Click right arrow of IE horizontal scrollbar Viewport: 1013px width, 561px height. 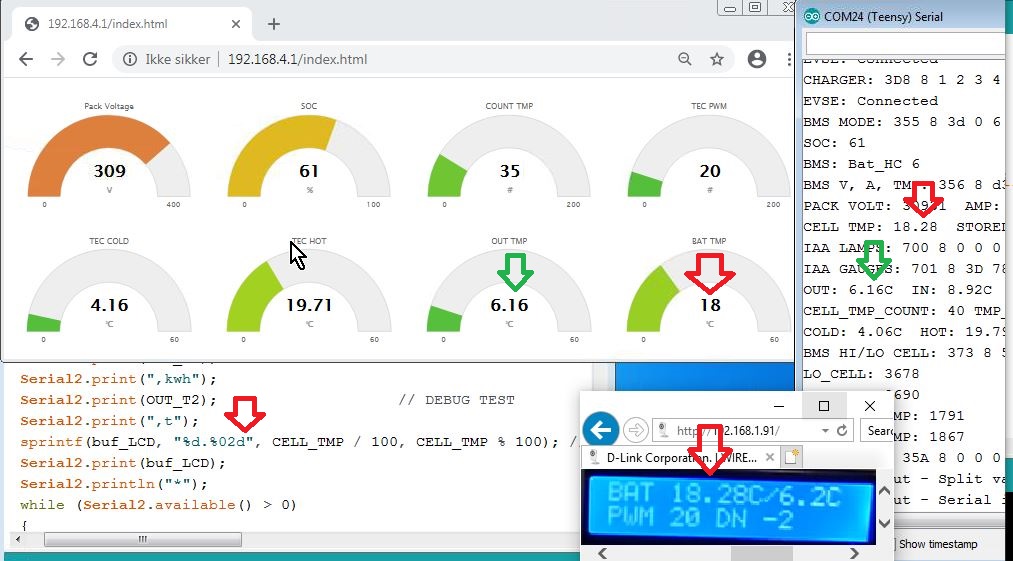pos(854,554)
